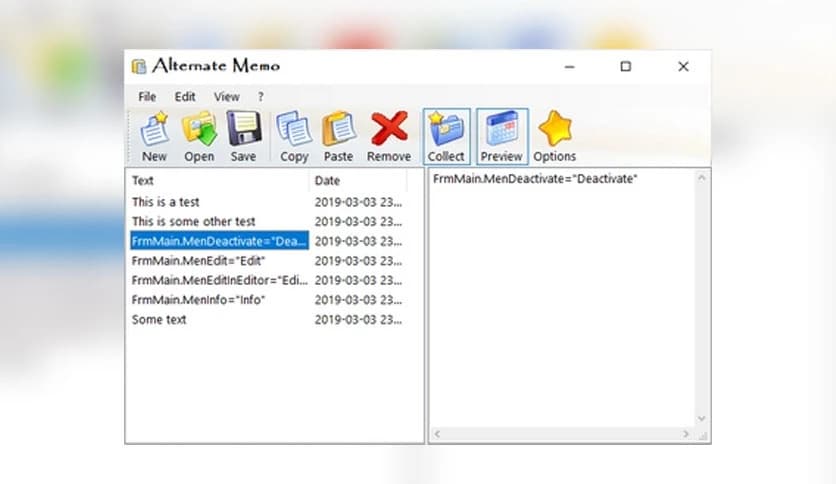Select the "Some text" list entry

[x=160, y=320]
